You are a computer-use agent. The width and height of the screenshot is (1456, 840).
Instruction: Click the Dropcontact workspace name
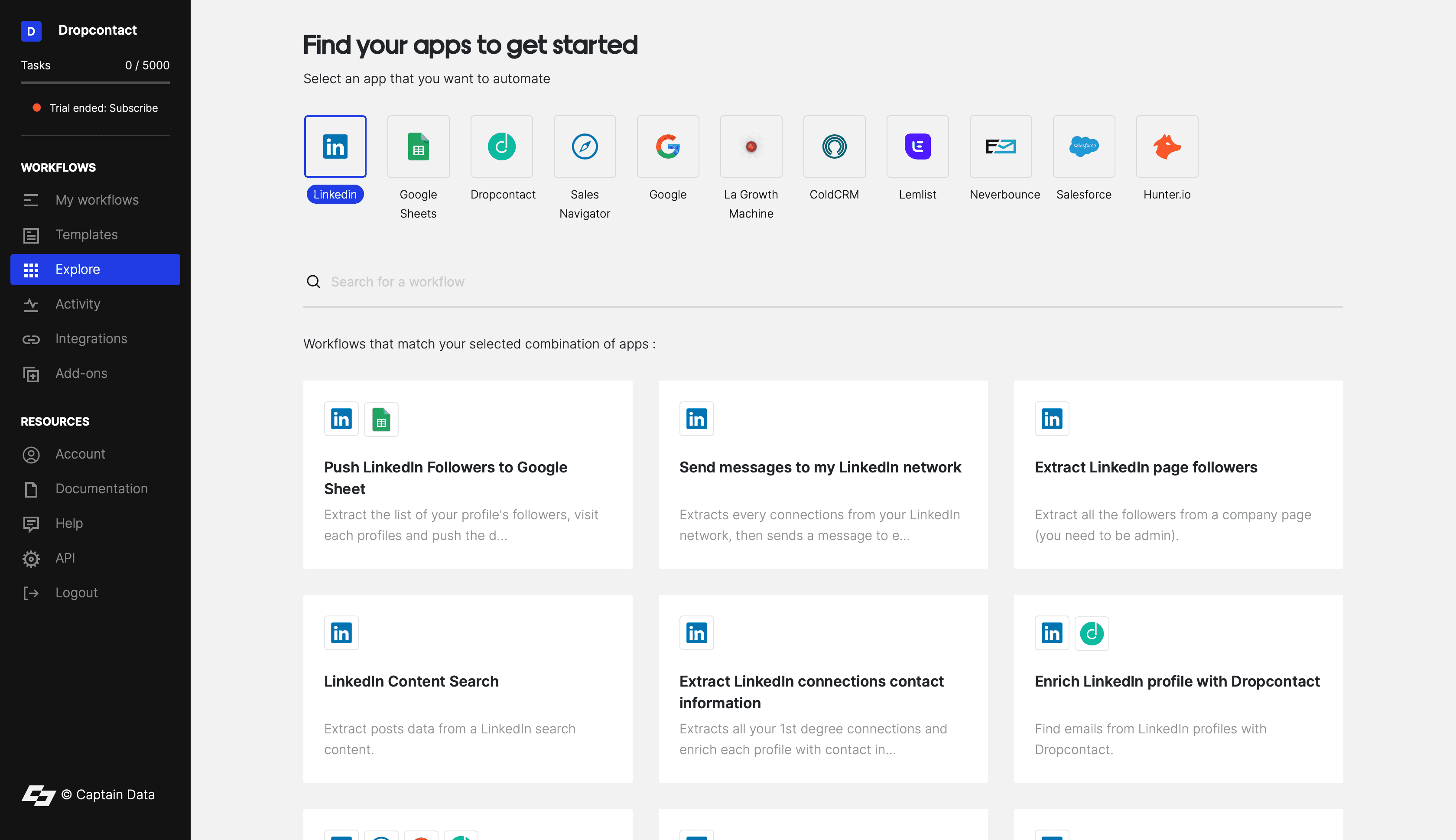(x=97, y=30)
